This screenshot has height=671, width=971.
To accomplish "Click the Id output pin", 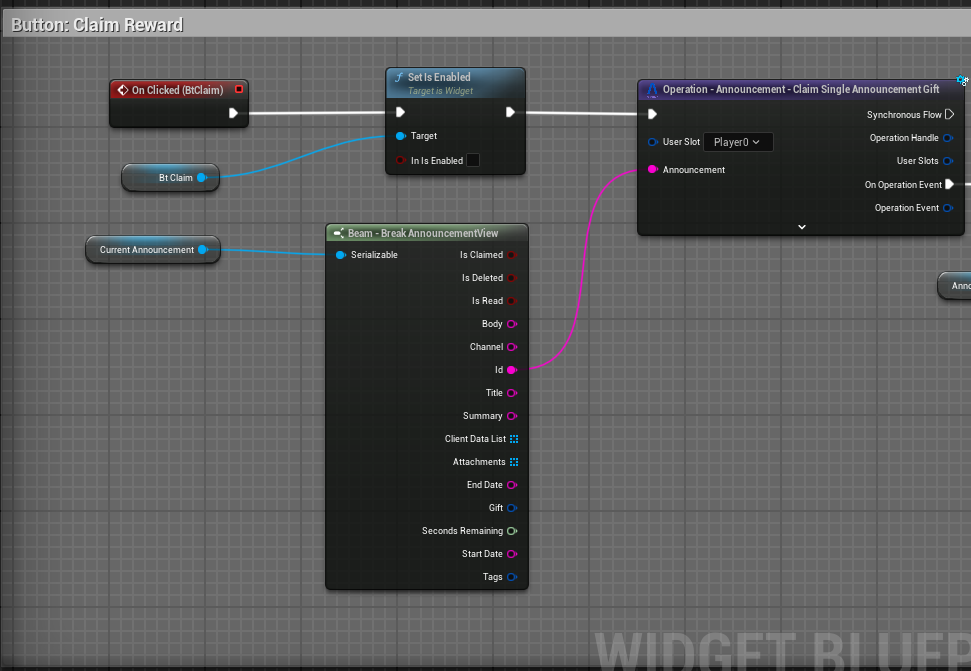I will pos(512,370).
